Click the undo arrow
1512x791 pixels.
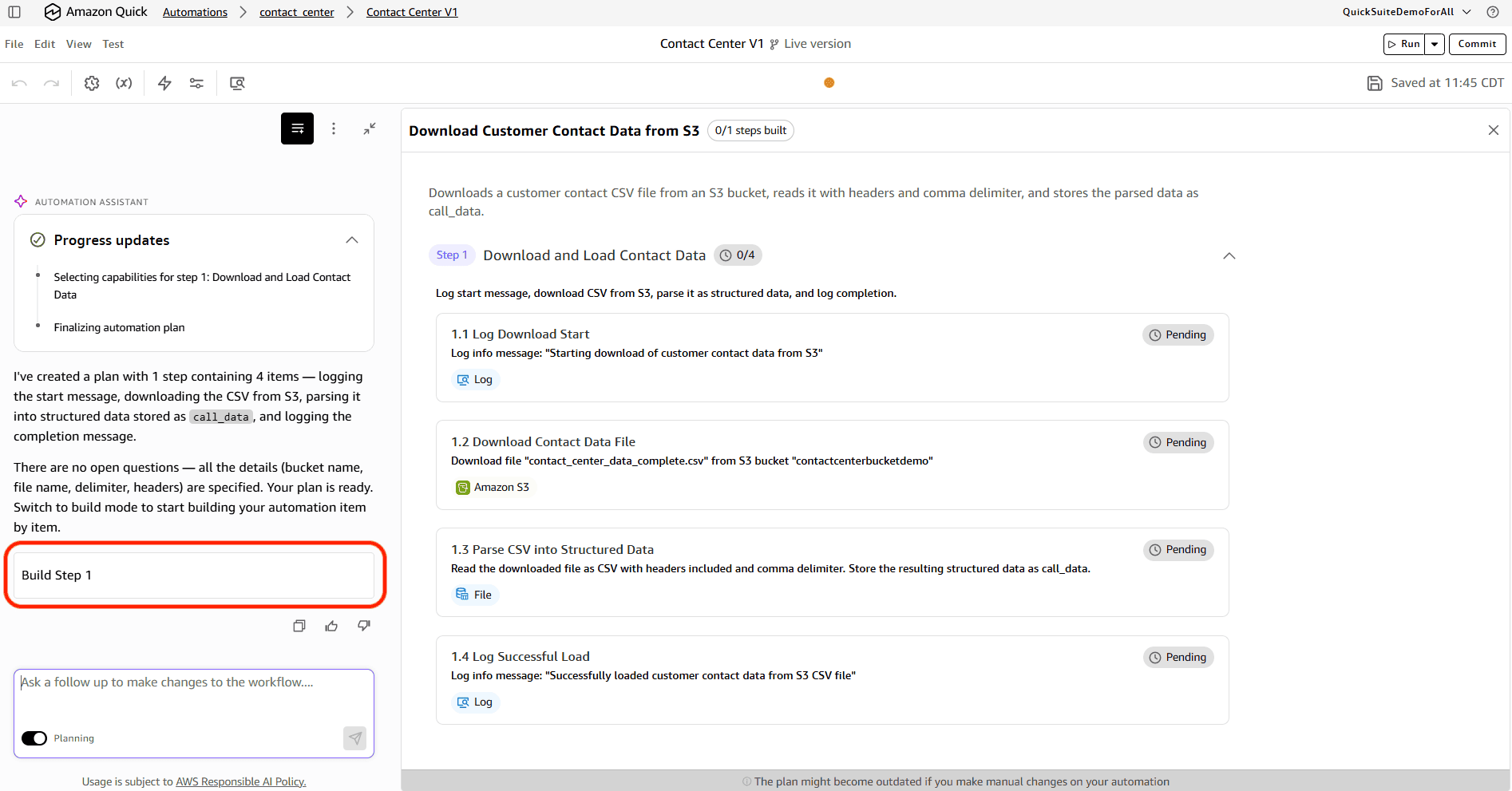(20, 83)
